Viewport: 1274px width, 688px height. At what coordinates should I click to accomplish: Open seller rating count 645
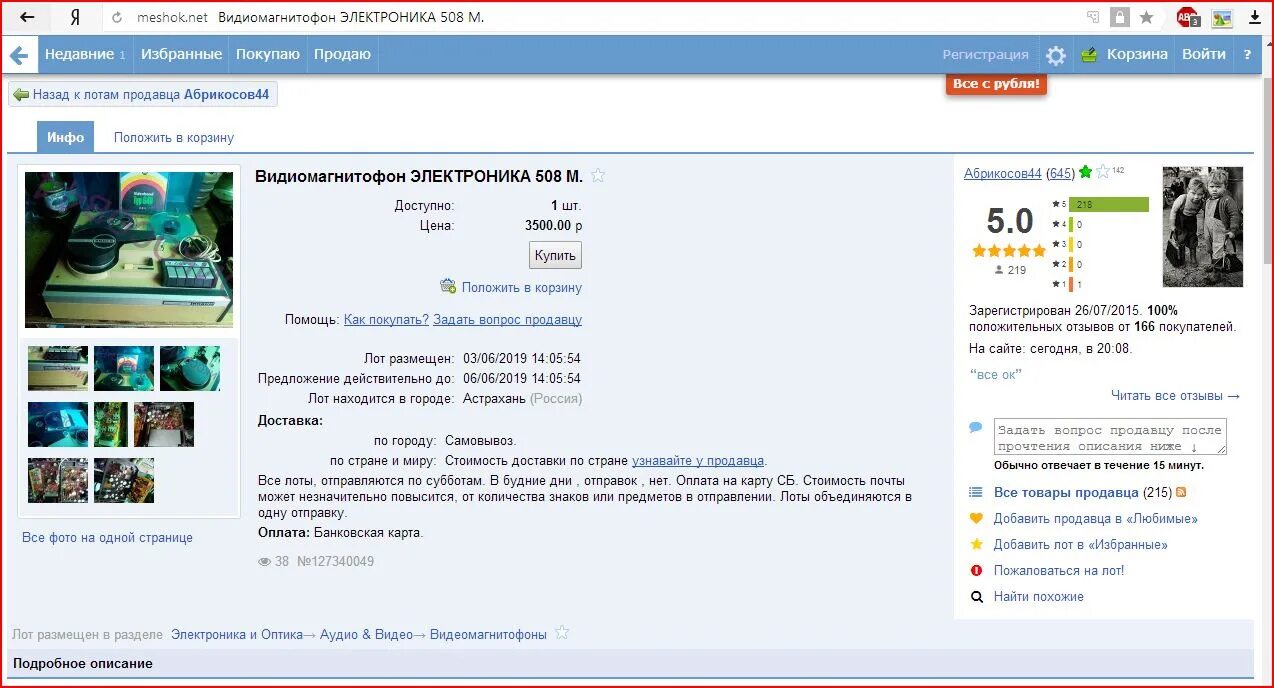(x=1060, y=173)
